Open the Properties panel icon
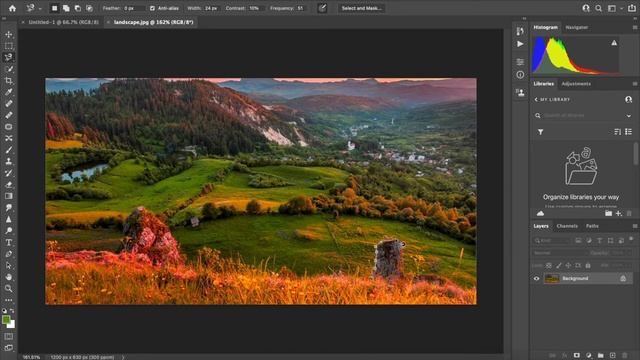Screen dimensions: 640x360 (520, 62)
